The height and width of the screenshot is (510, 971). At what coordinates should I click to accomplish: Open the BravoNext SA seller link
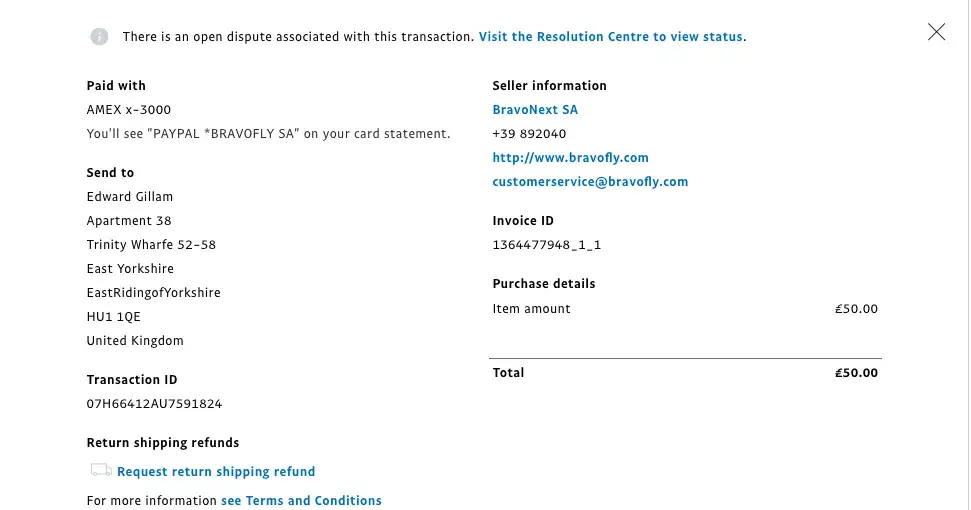point(535,110)
